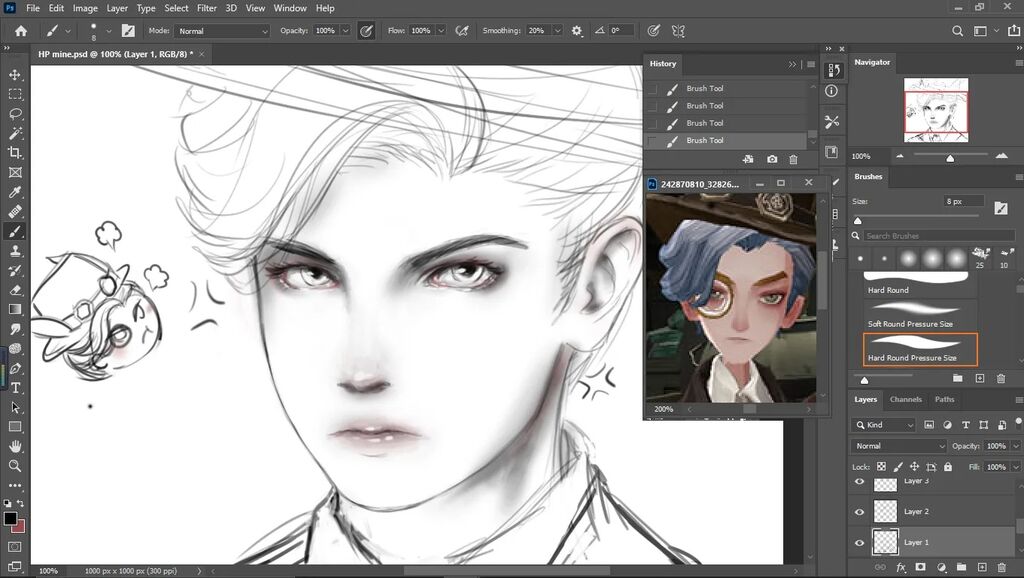The width and height of the screenshot is (1024, 578).
Task: Select the Gradient tool
Action: (x=15, y=310)
